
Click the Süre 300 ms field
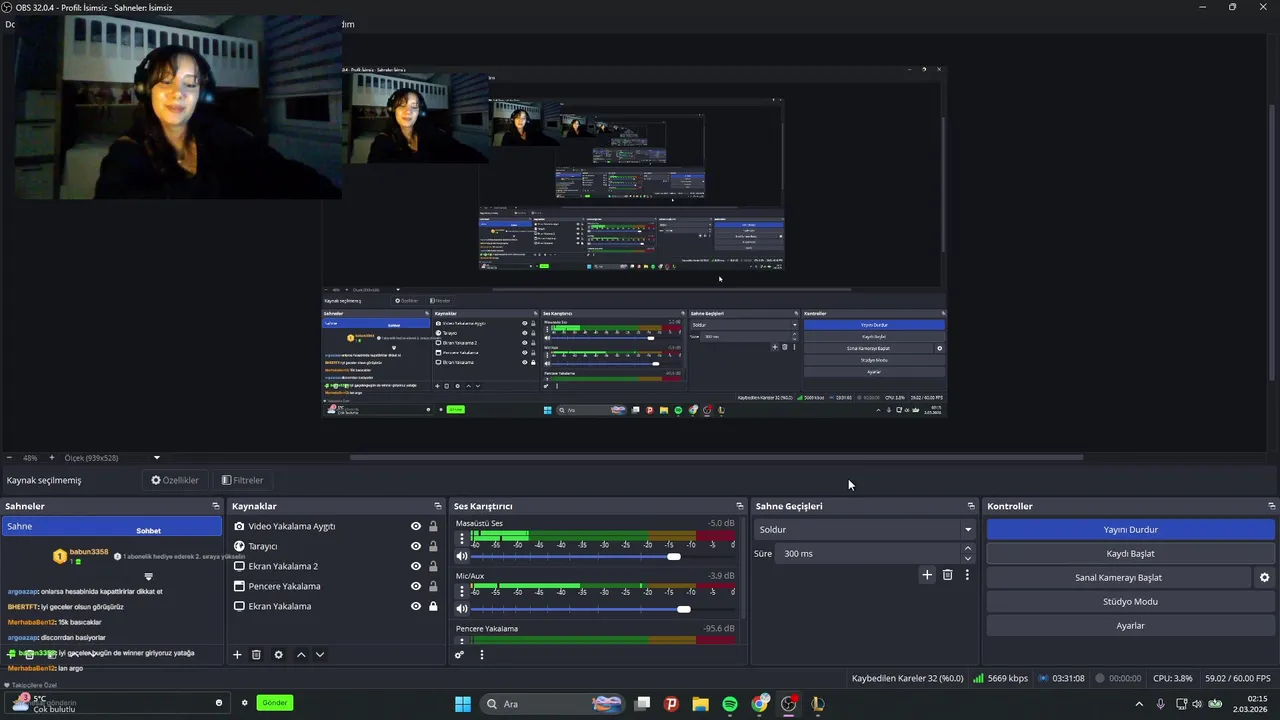pyautogui.click(x=868, y=553)
